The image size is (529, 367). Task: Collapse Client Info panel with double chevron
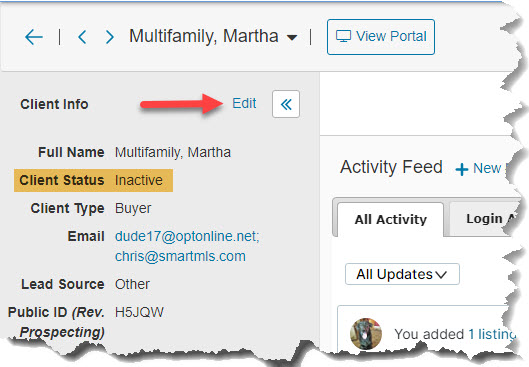point(286,104)
